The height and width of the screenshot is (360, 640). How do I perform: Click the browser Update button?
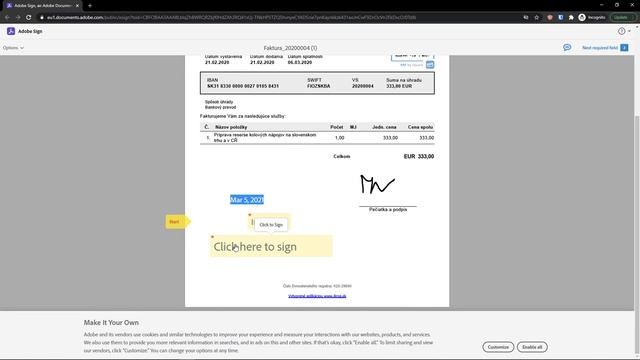pos(623,17)
